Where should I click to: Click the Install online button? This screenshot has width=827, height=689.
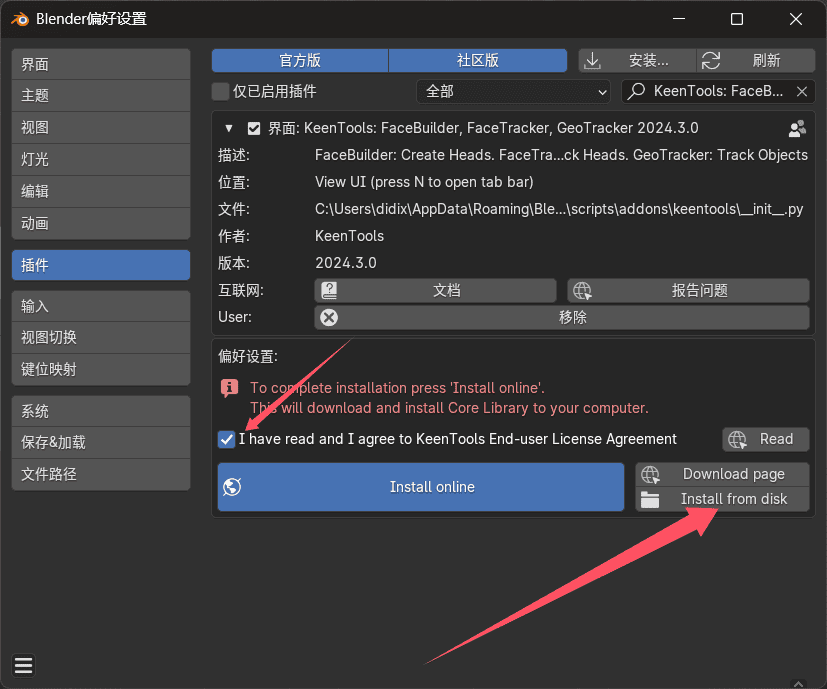point(421,487)
